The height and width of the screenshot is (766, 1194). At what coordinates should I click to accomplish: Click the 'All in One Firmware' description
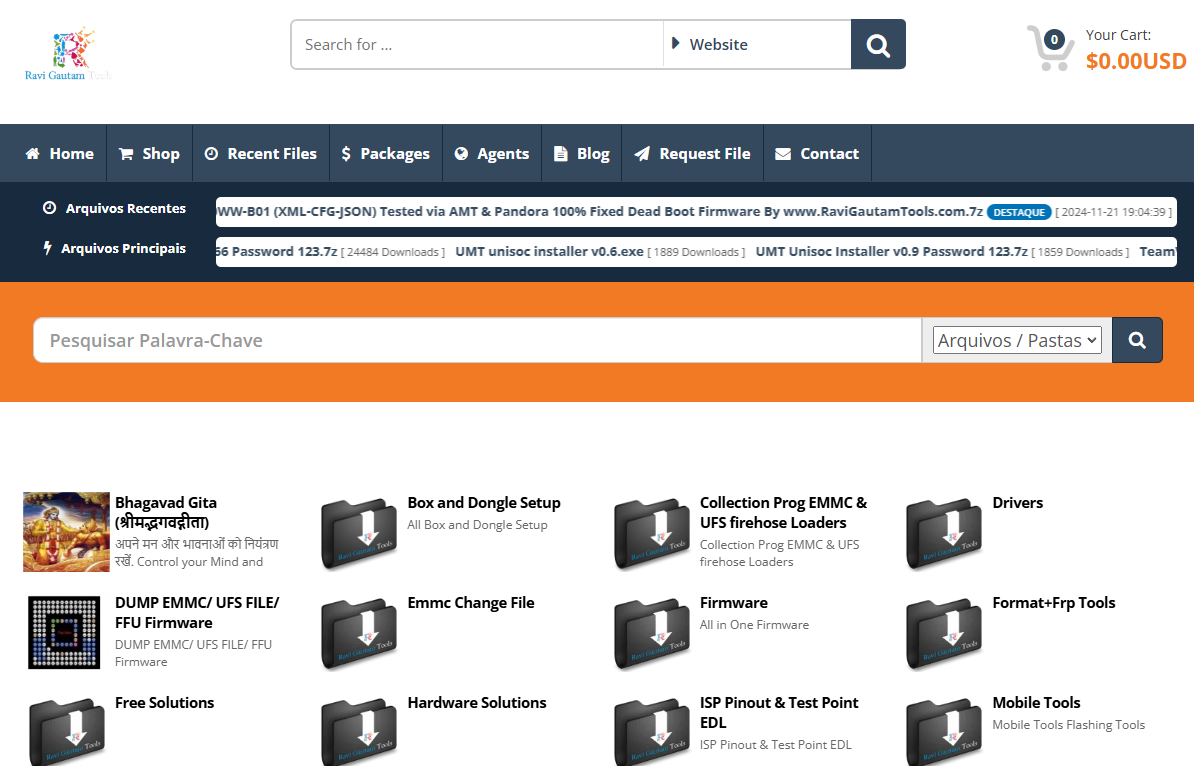[755, 624]
